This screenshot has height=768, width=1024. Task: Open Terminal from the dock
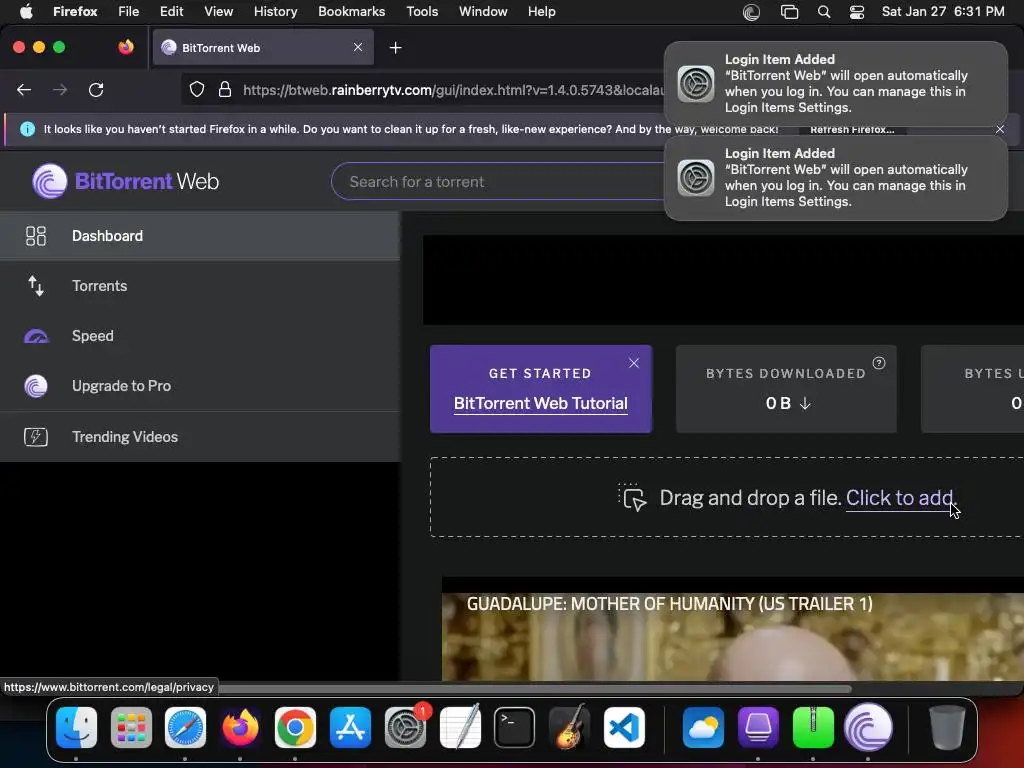tap(515, 728)
